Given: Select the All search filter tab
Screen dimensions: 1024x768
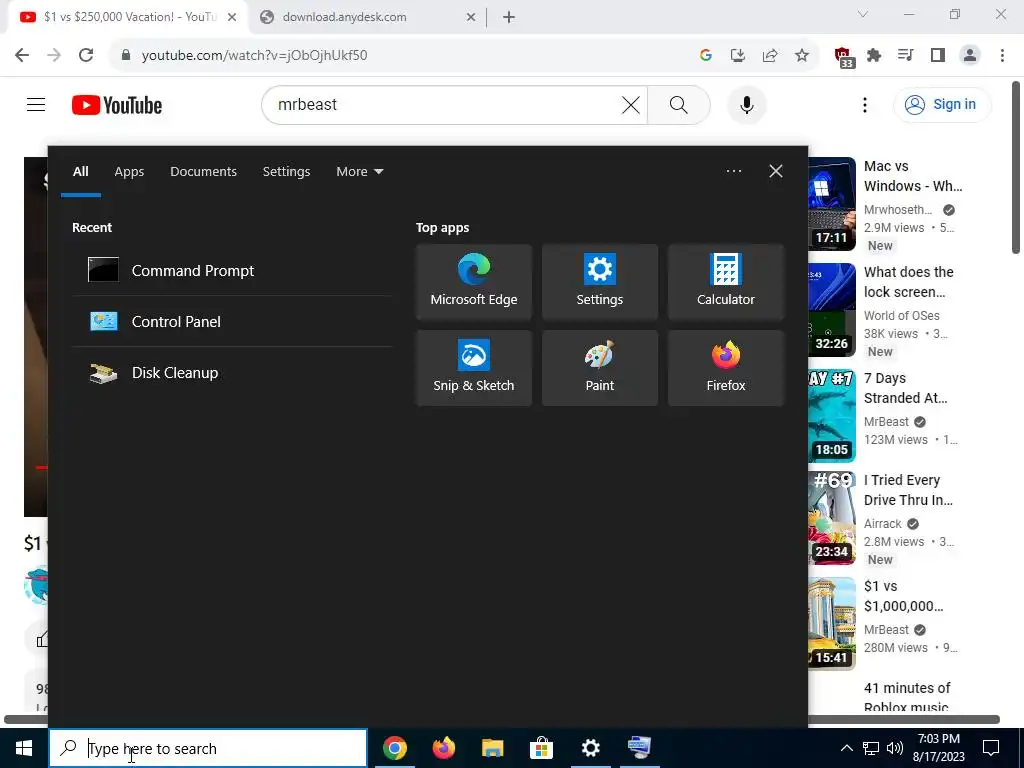Looking at the screenshot, I should (x=80, y=172).
